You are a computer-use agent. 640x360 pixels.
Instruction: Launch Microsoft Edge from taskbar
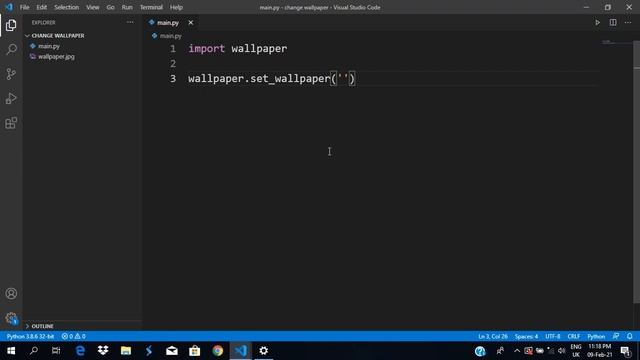tap(80, 351)
